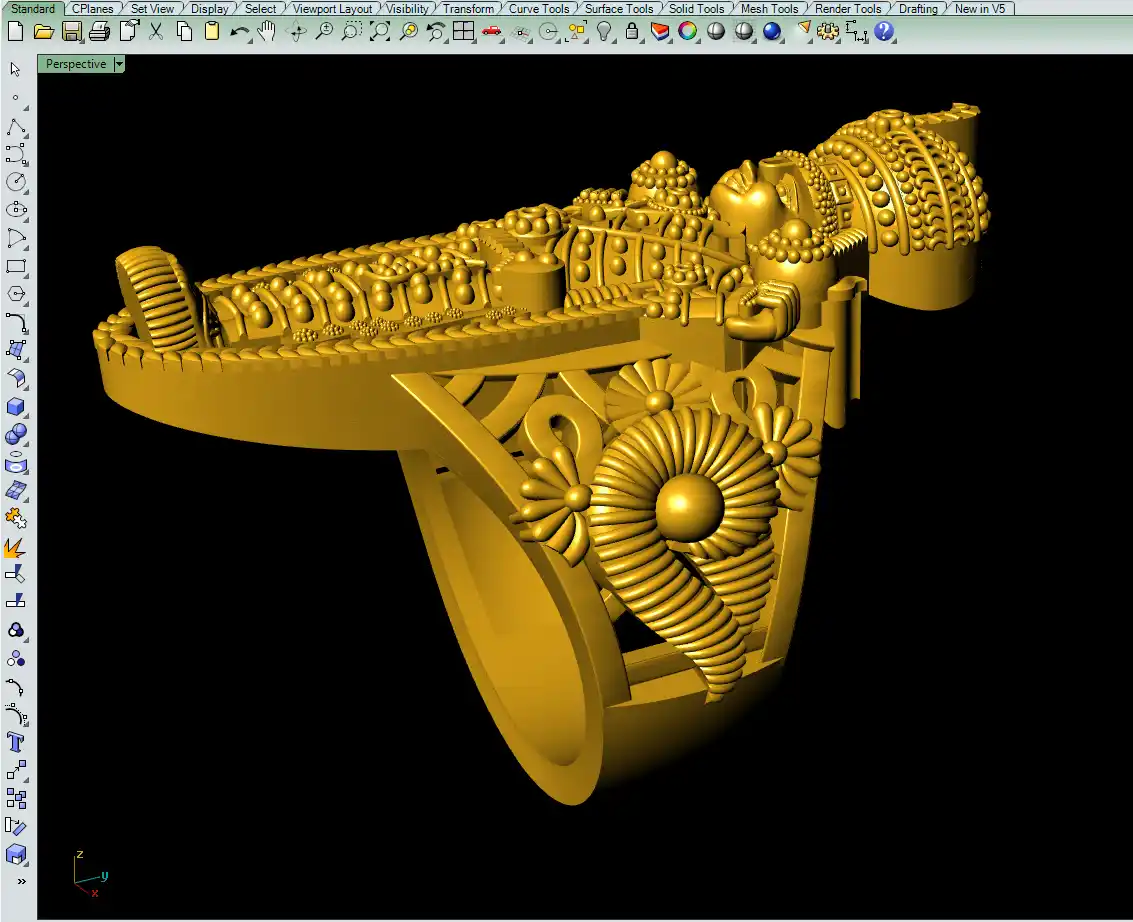Select the Ellipse tool
This screenshot has width=1133, height=922.
click(x=16, y=210)
